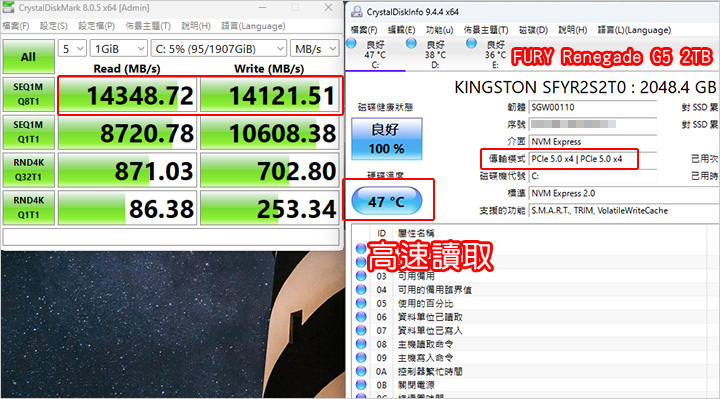Click status icon for attribute 09 主機寫入命令
The height and width of the screenshot is (399, 720).
pos(361,357)
